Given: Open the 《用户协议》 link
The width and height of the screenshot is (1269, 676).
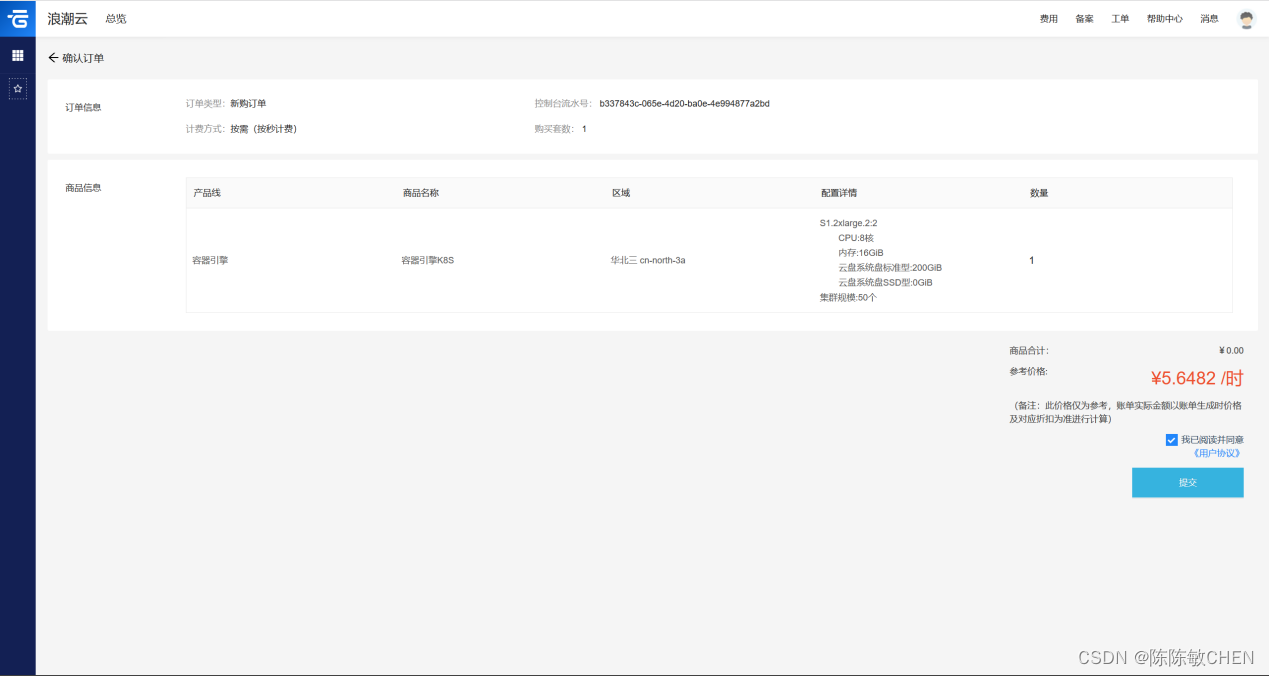Looking at the screenshot, I should pos(1216,453).
